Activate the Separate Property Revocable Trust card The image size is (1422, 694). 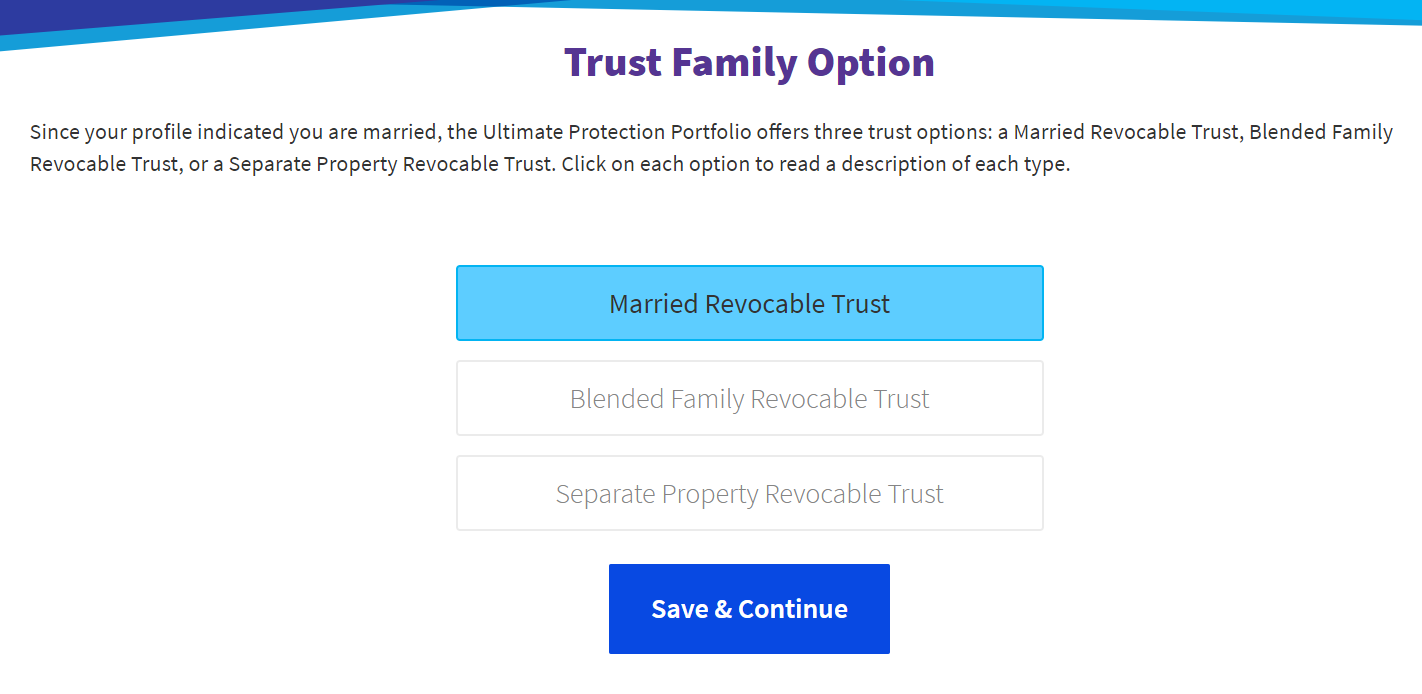[749, 492]
